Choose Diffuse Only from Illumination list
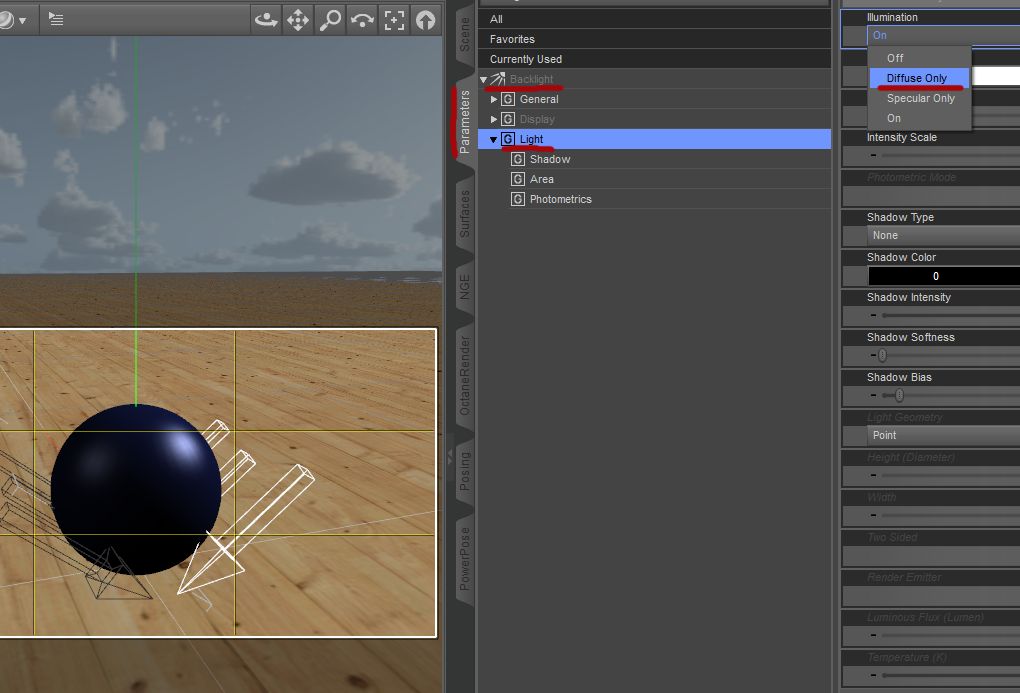This screenshot has width=1020, height=693. point(916,78)
